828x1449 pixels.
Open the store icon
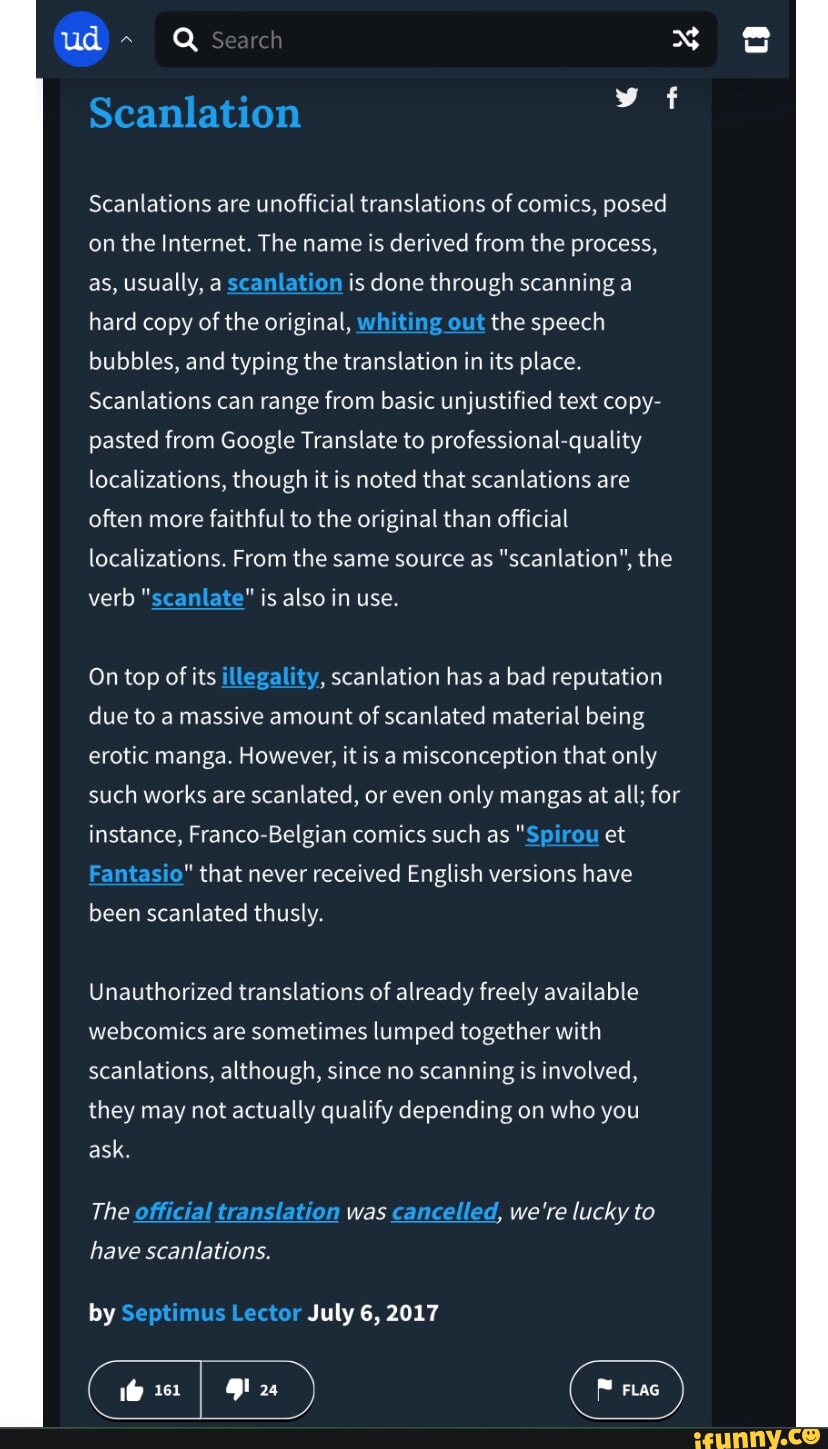pos(757,40)
